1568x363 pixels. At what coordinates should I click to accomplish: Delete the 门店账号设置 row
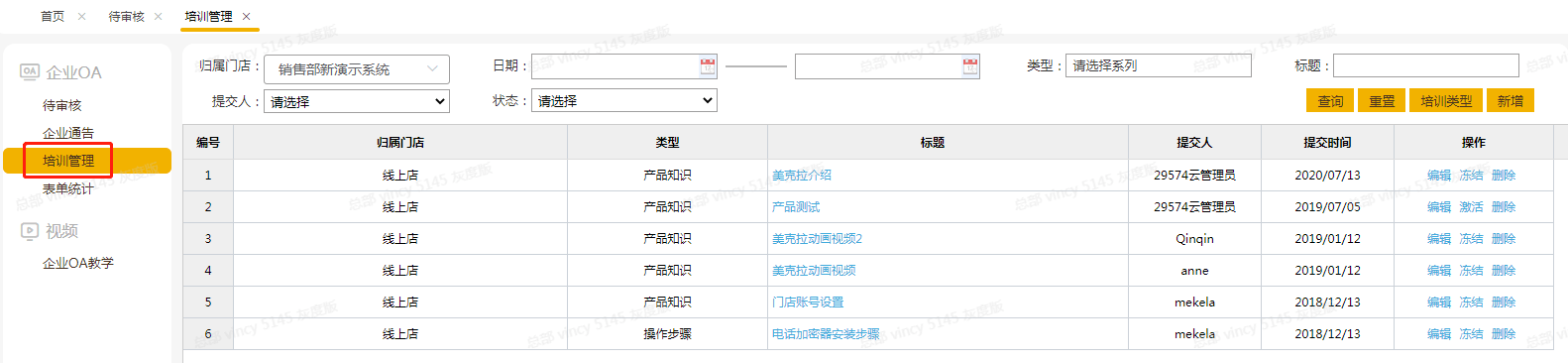click(x=1504, y=302)
